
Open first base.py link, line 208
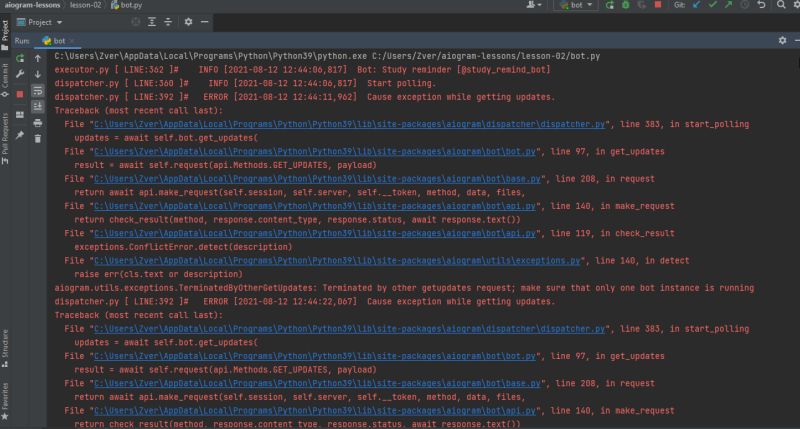pyautogui.click(x=317, y=179)
